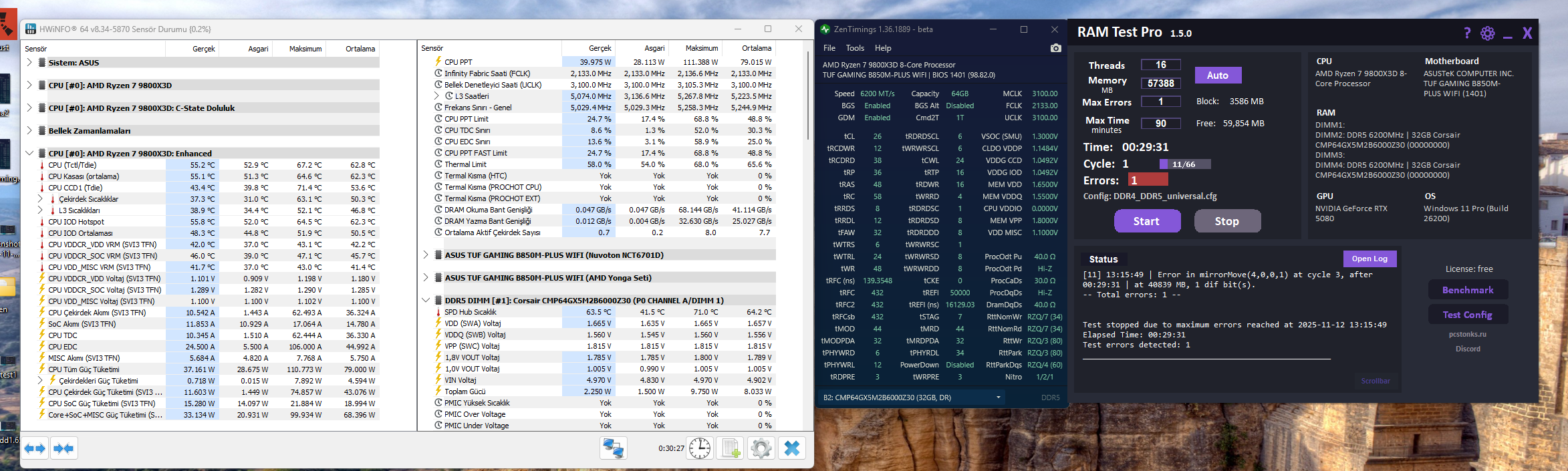Expand Çekirdek Sıcaklıklar sub-tree
Image resolution: width=1568 pixels, height=471 pixels.
tap(41, 198)
